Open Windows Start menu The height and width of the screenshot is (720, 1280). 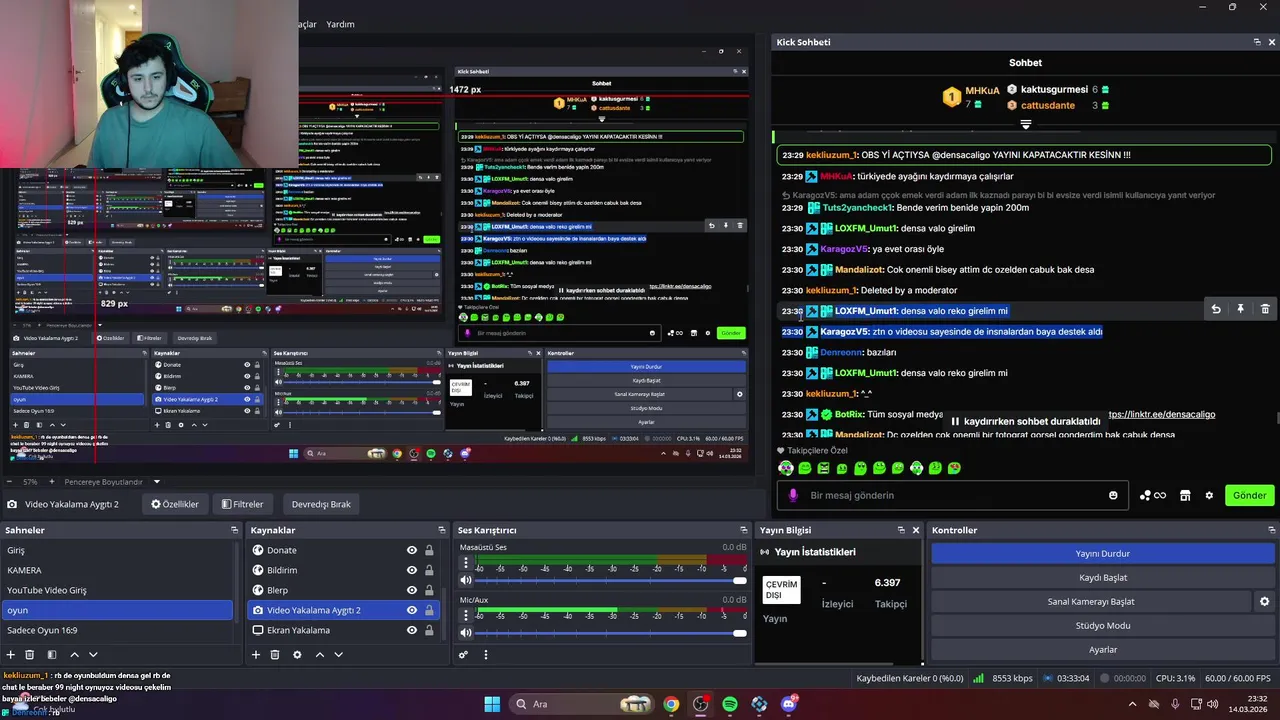click(492, 704)
